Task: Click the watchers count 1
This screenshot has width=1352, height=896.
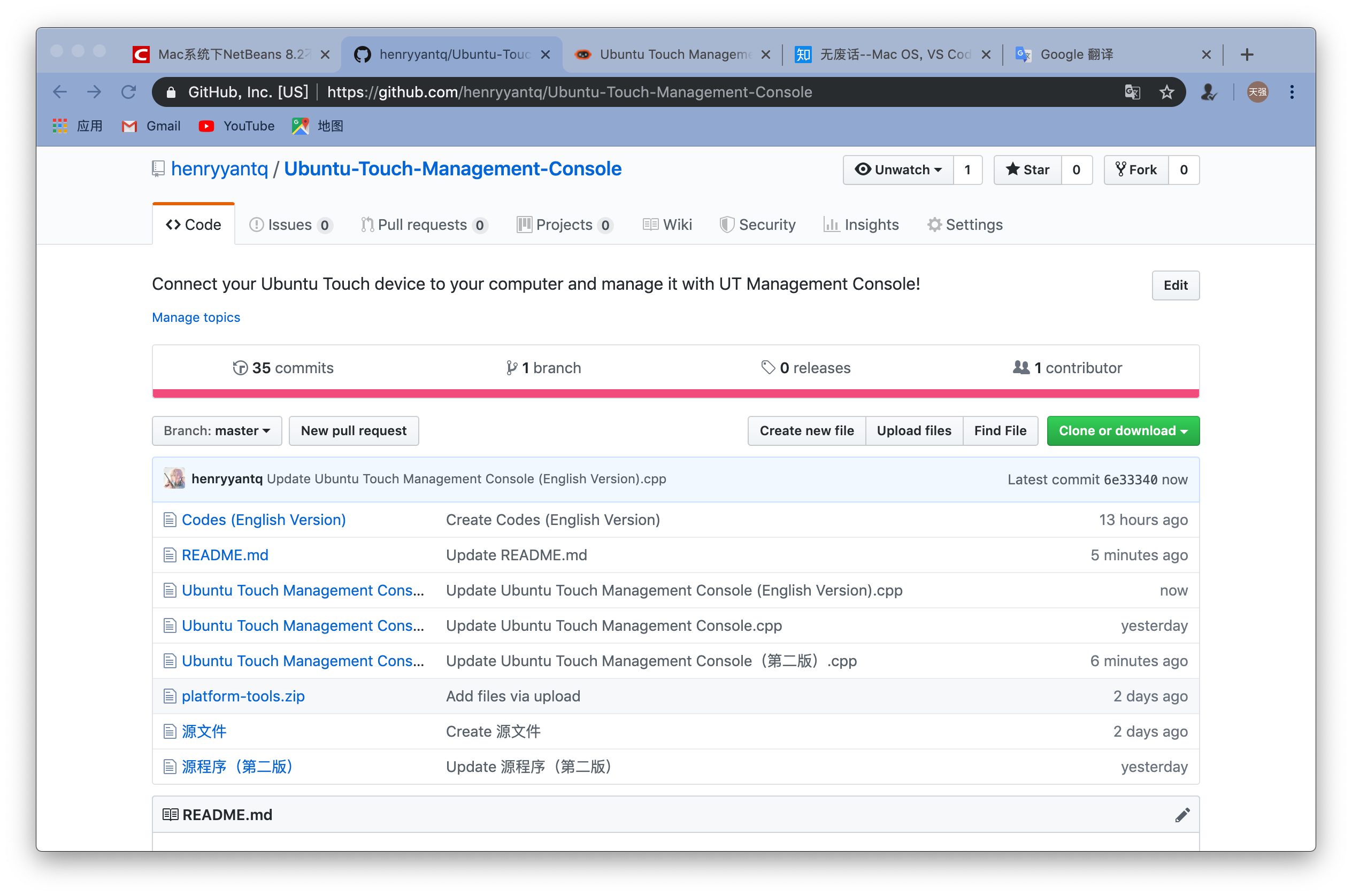Action: tap(967, 169)
